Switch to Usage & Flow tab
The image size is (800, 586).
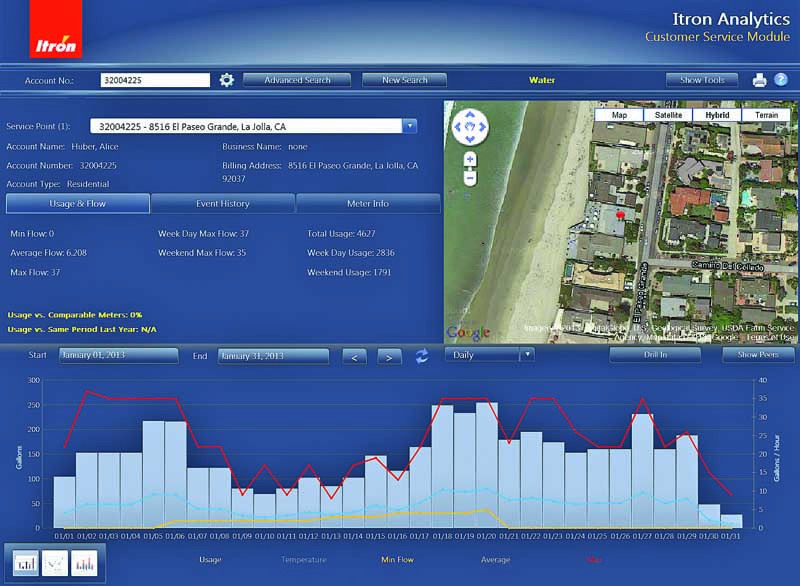pyautogui.click(x=78, y=203)
